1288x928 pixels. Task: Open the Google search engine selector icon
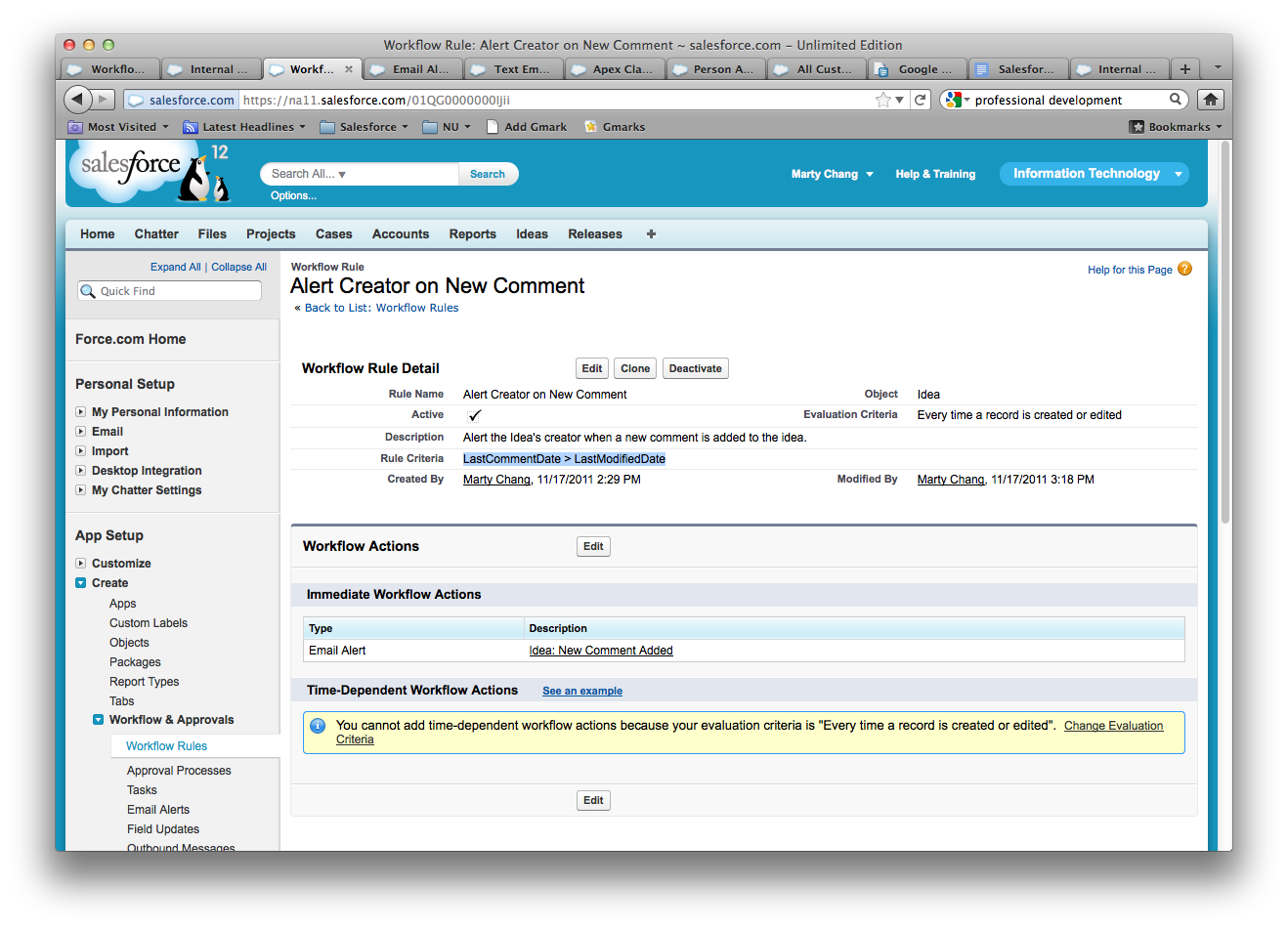tap(957, 100)
